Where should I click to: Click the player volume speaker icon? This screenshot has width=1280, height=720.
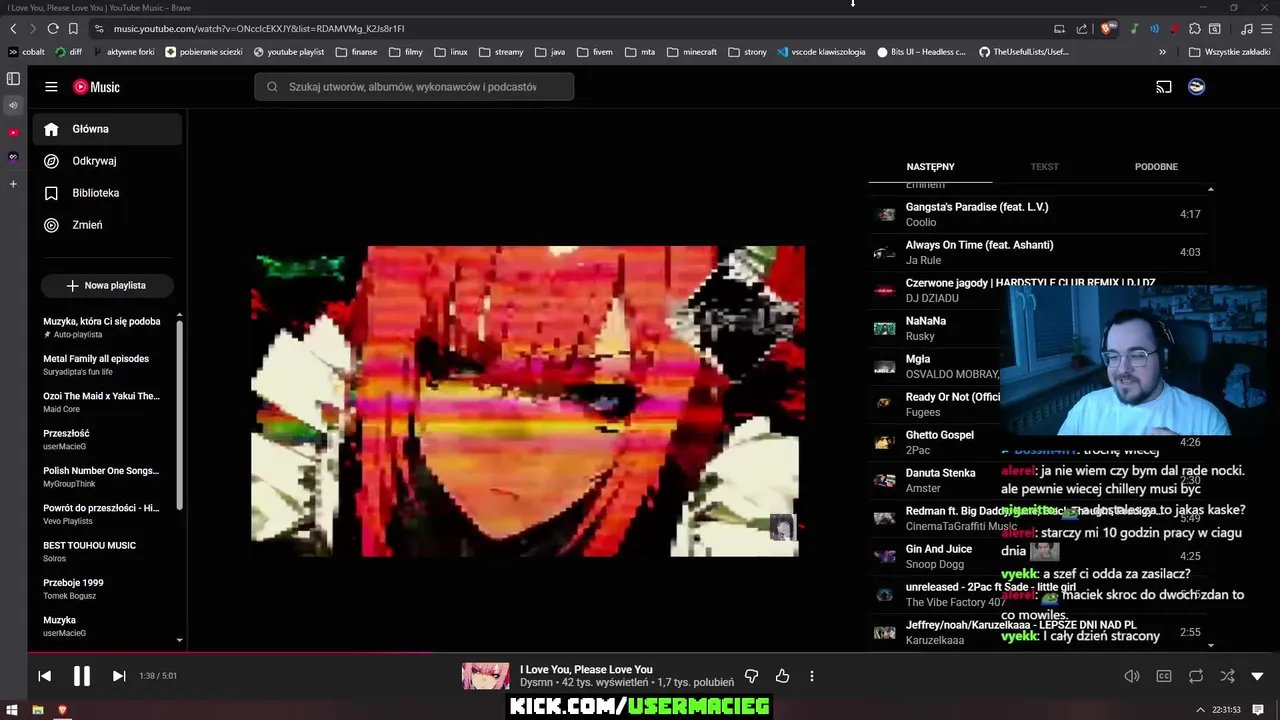coord(1132,676)
